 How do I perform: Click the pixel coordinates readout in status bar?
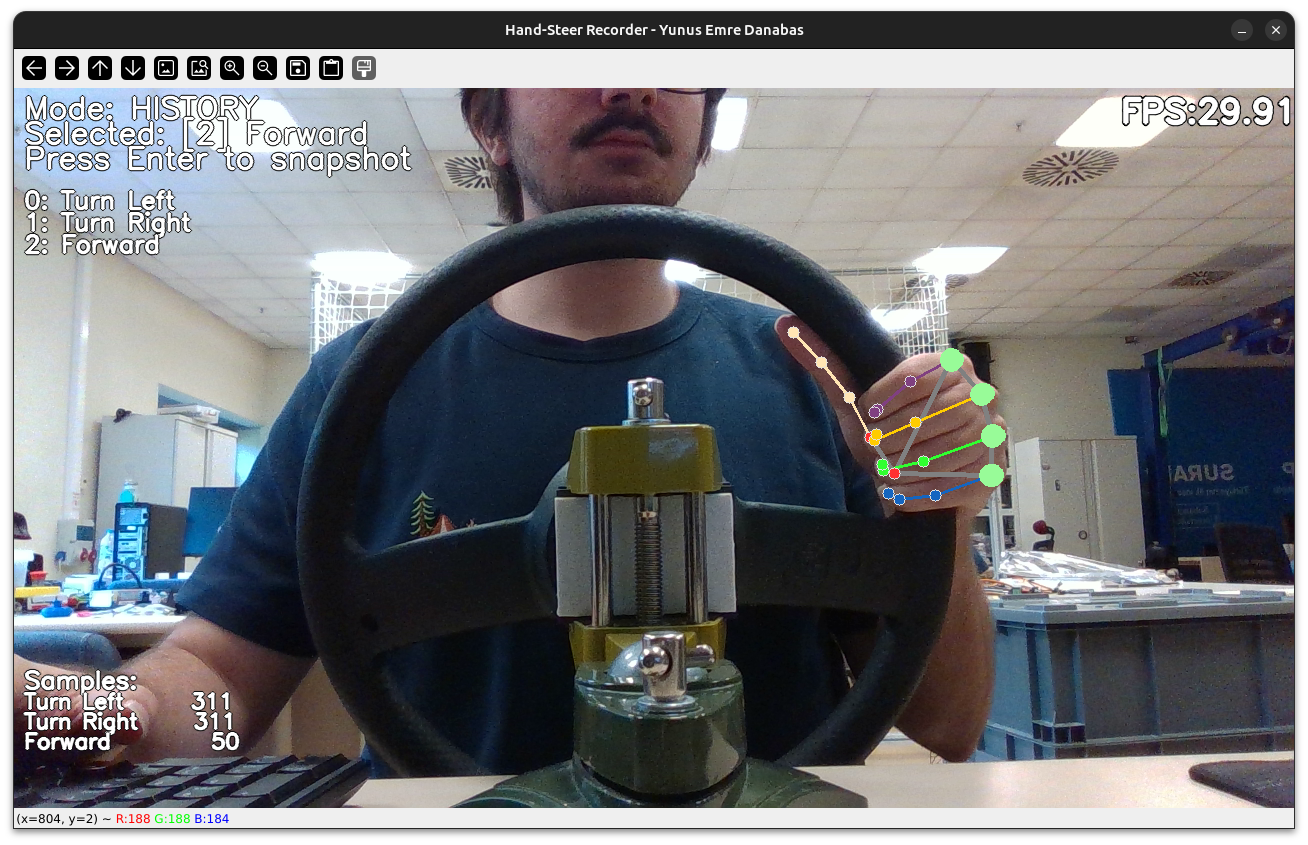pos(57,819)
